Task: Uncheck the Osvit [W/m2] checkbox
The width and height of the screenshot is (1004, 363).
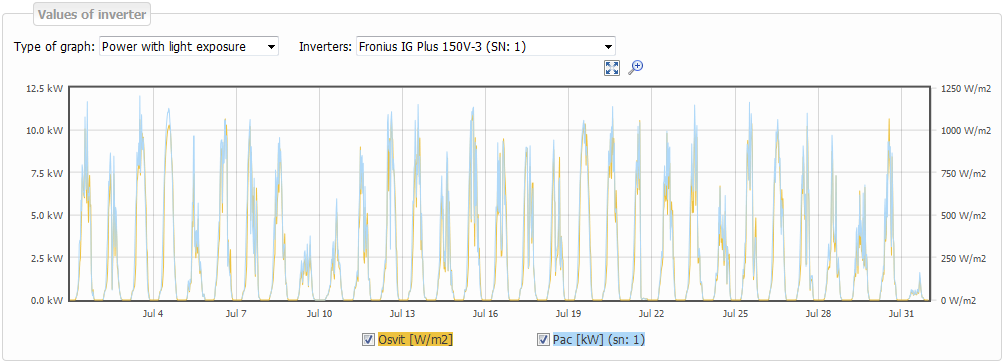Action: pos(368,340)
